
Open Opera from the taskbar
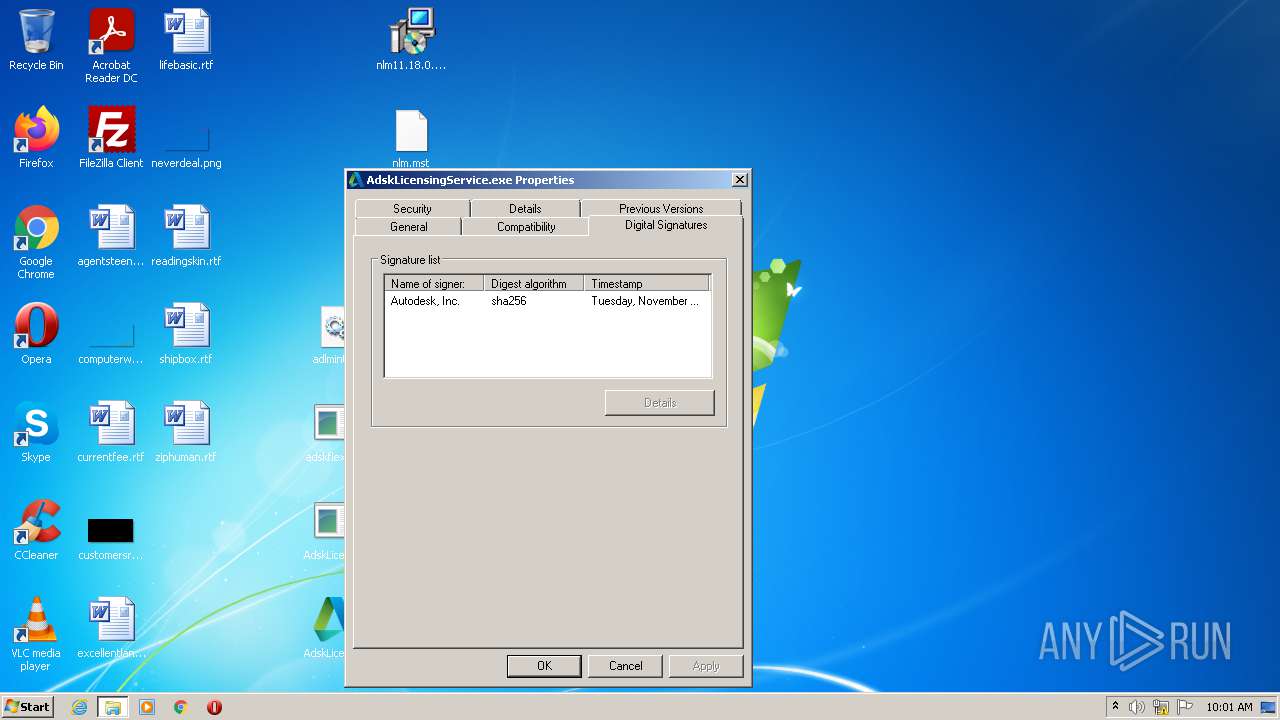214,707
